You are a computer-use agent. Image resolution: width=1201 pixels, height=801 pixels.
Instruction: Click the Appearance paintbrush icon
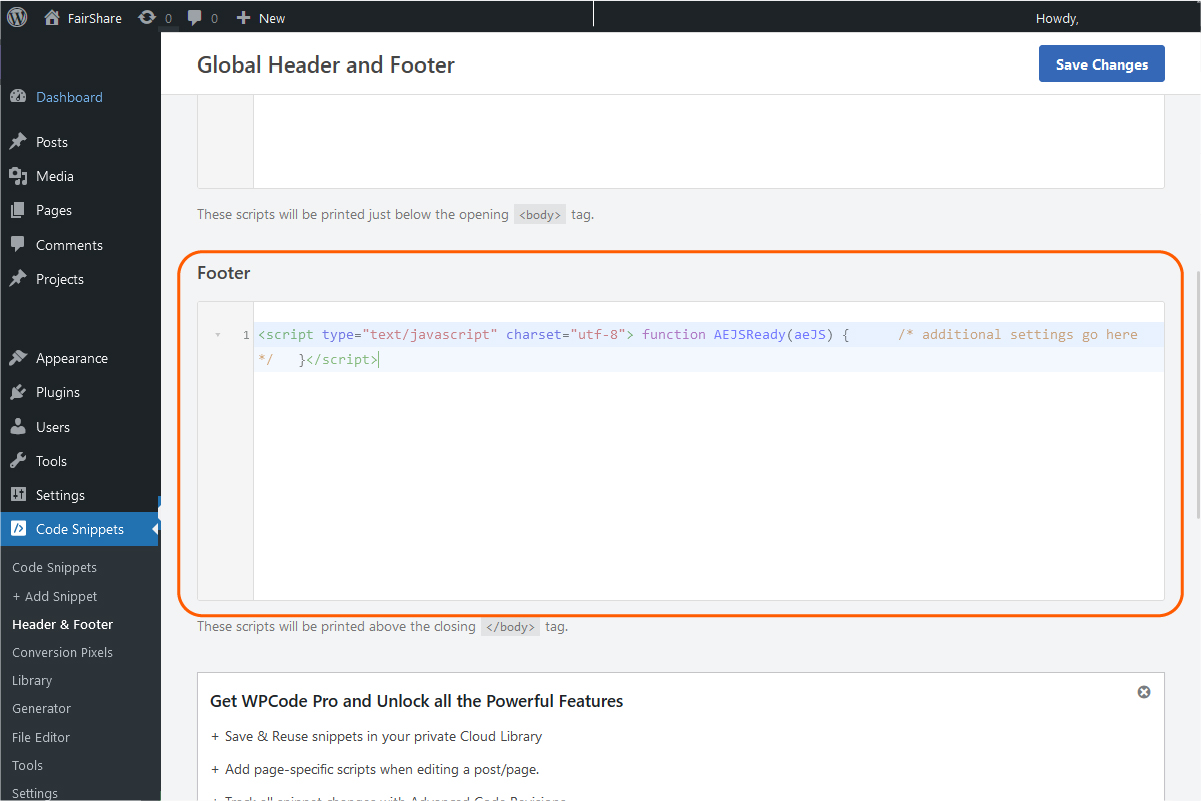click(x=18, y=358)
